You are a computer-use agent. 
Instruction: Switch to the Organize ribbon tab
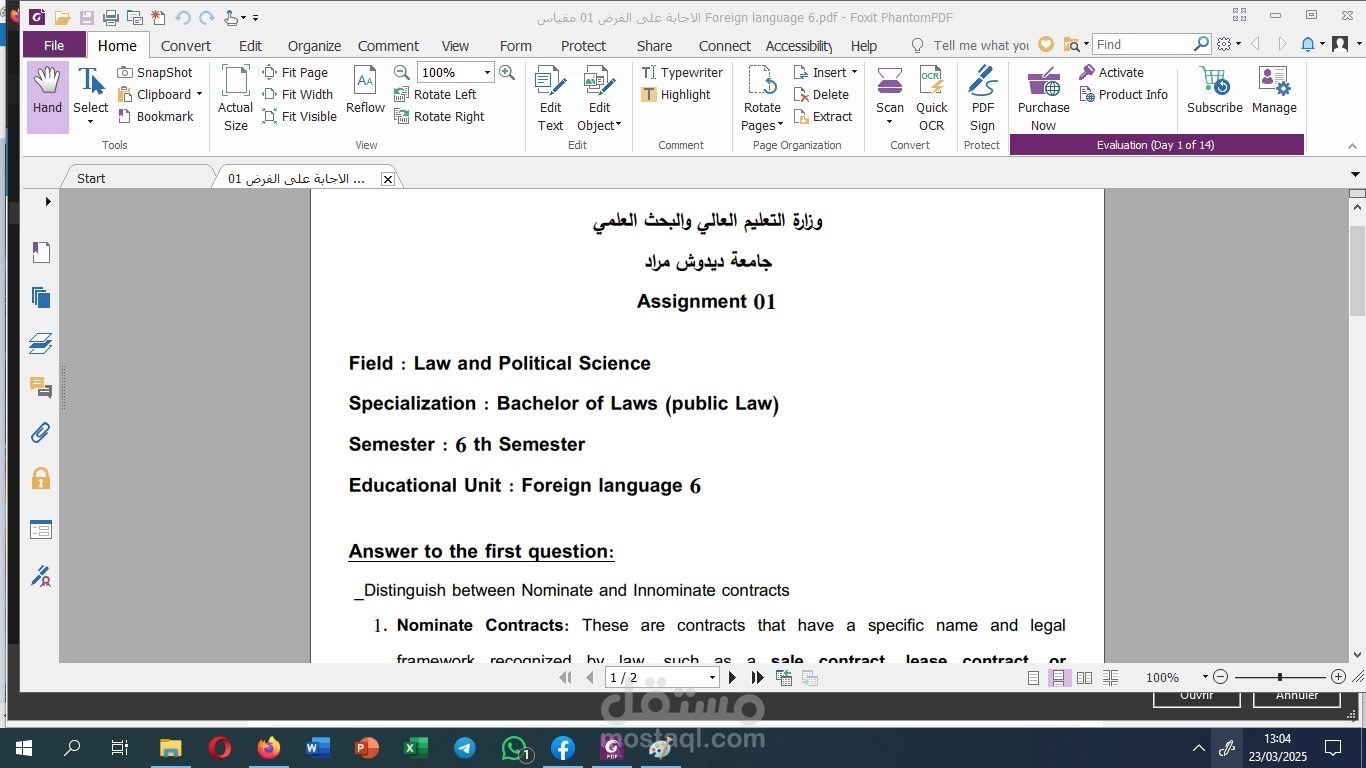pyautogui.click(x=314, y=45)
